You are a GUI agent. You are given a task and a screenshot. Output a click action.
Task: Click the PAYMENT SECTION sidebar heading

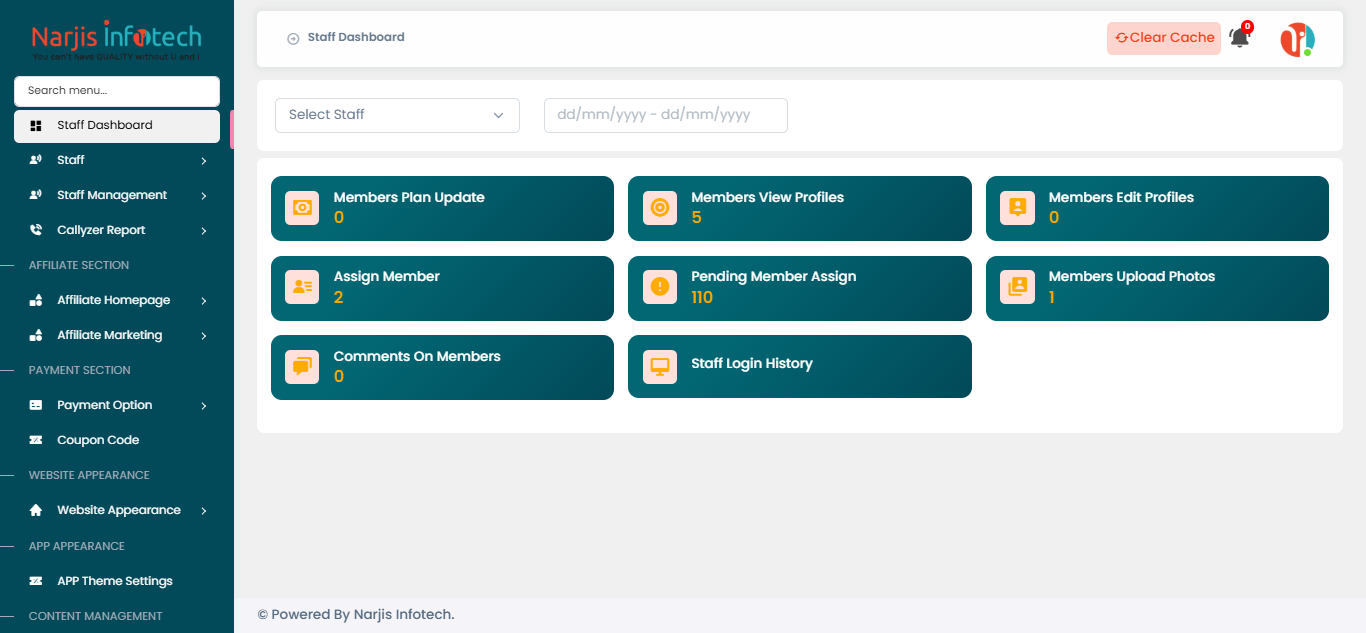coord(80,370)
